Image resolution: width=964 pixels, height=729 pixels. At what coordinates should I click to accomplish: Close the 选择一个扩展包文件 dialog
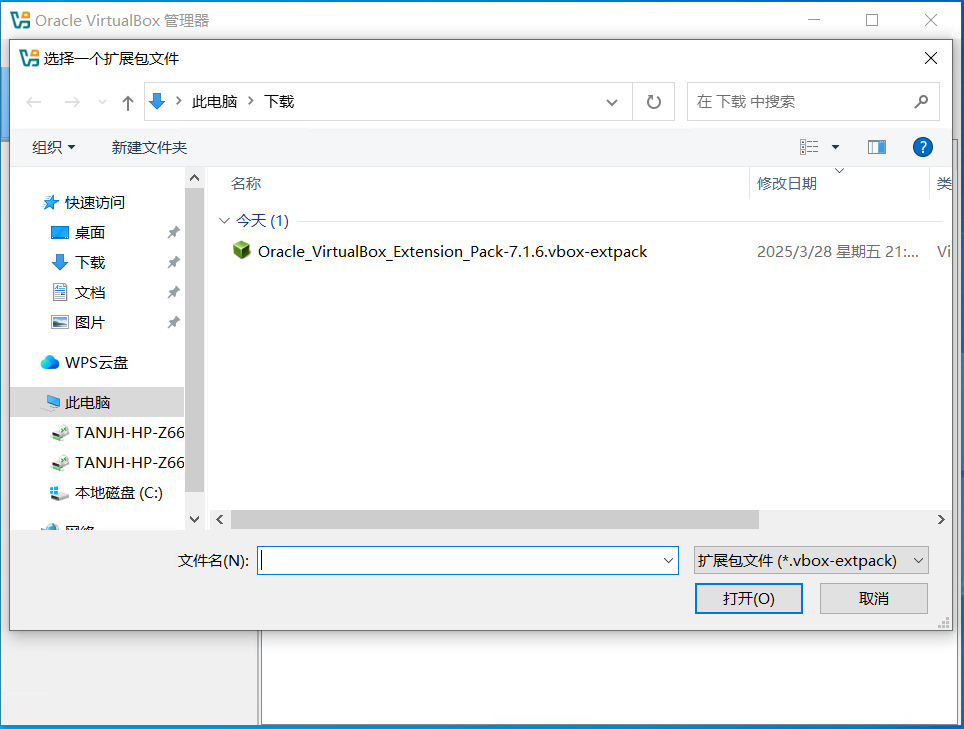(x=931, y=58)
